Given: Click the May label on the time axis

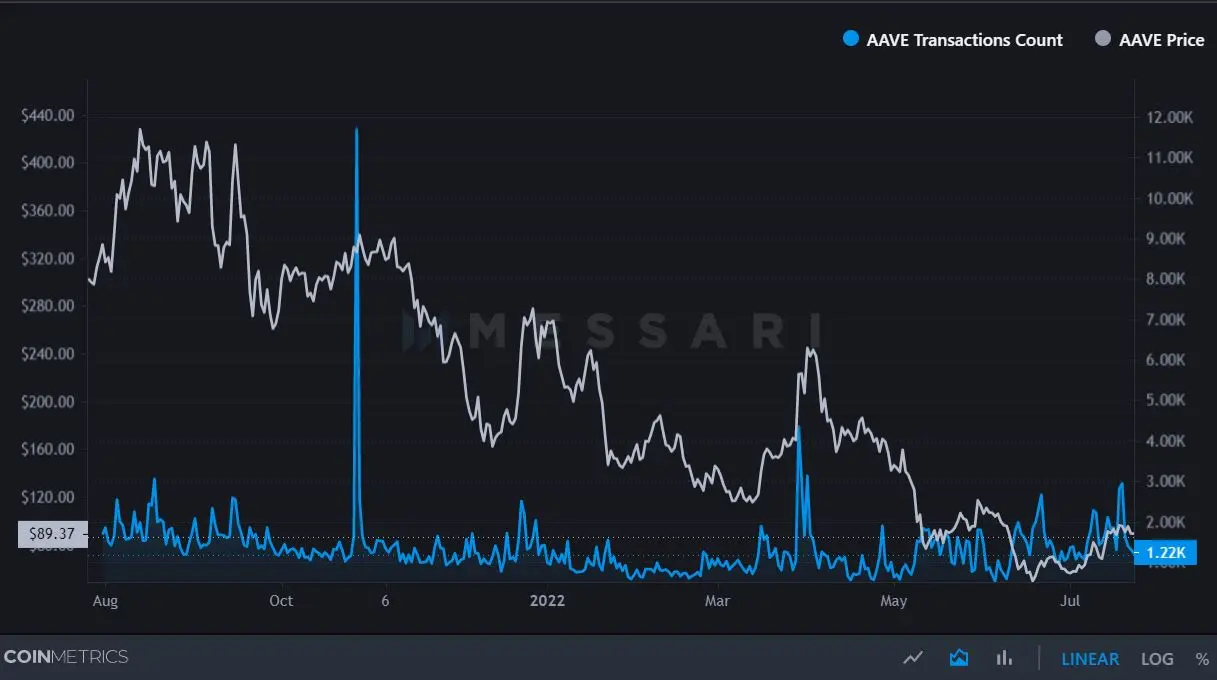Looking at the screenshot, I should 893,601.
